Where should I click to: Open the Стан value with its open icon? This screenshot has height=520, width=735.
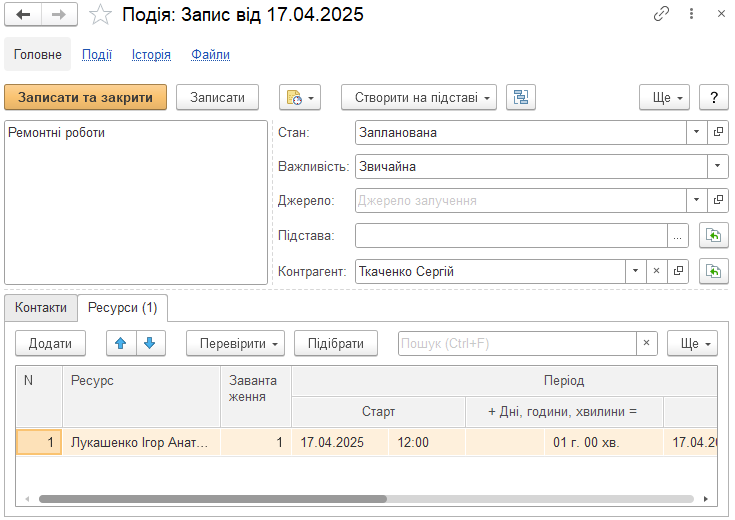click(718, 133)
